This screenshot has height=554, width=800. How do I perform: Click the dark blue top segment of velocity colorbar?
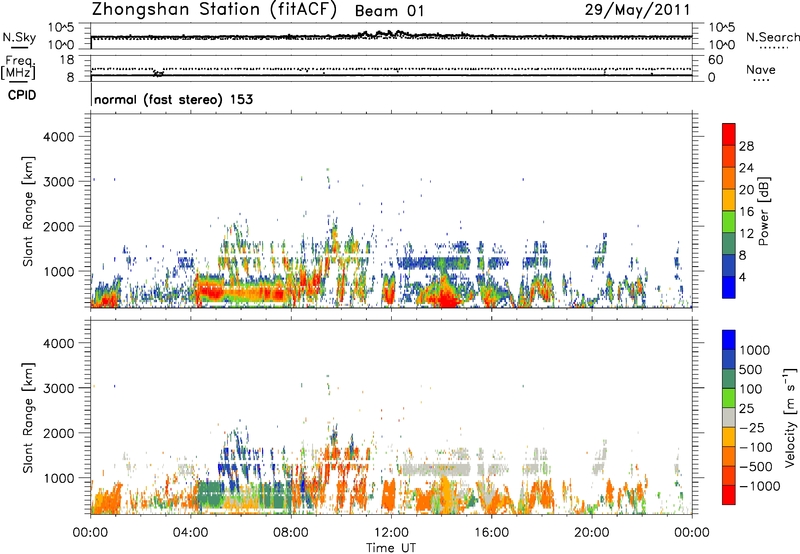tap(729, 340)
